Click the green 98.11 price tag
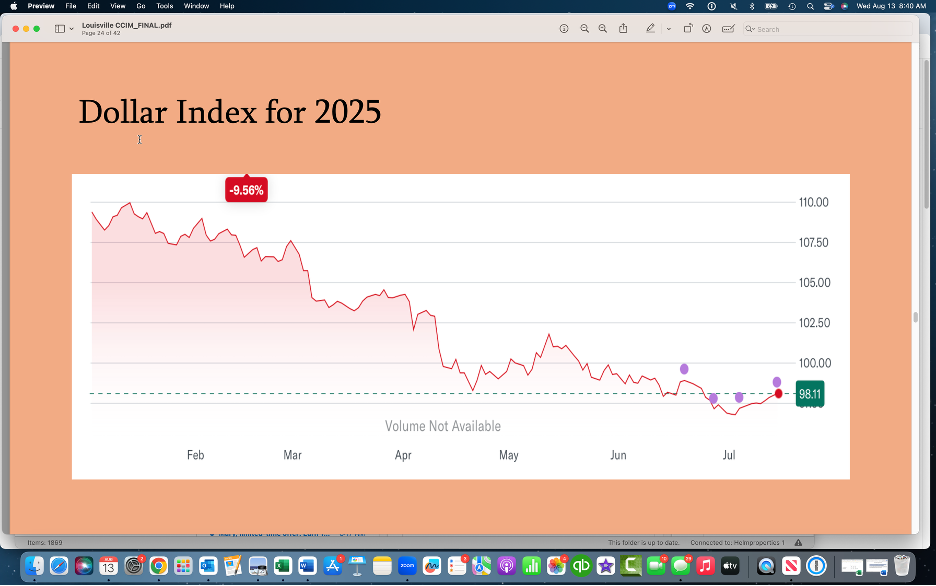 (810, 394)
